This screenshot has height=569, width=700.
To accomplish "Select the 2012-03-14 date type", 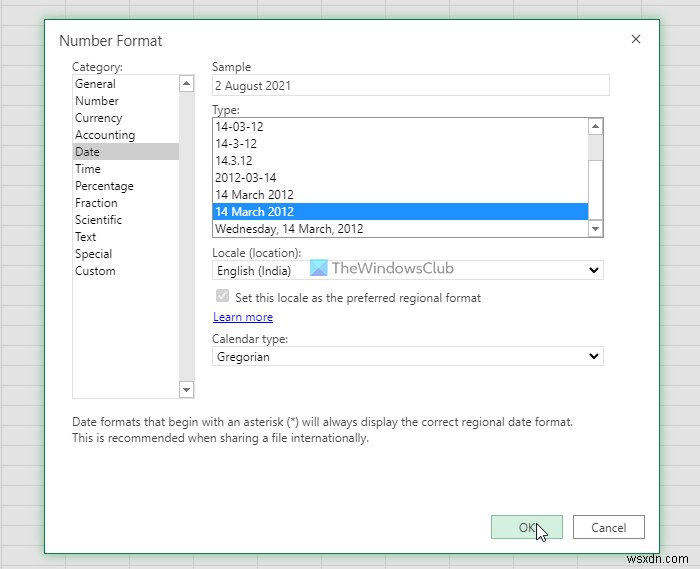I will pos(400,178).
